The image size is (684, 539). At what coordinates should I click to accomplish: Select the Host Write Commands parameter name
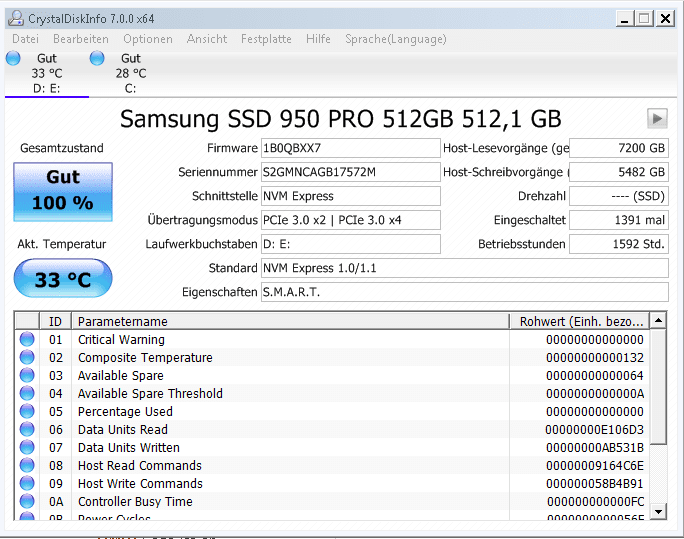tap(140, 484)
